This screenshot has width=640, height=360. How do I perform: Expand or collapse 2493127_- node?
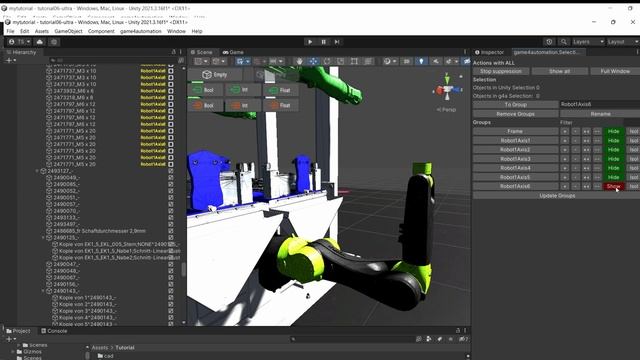(x=37, y=171)
